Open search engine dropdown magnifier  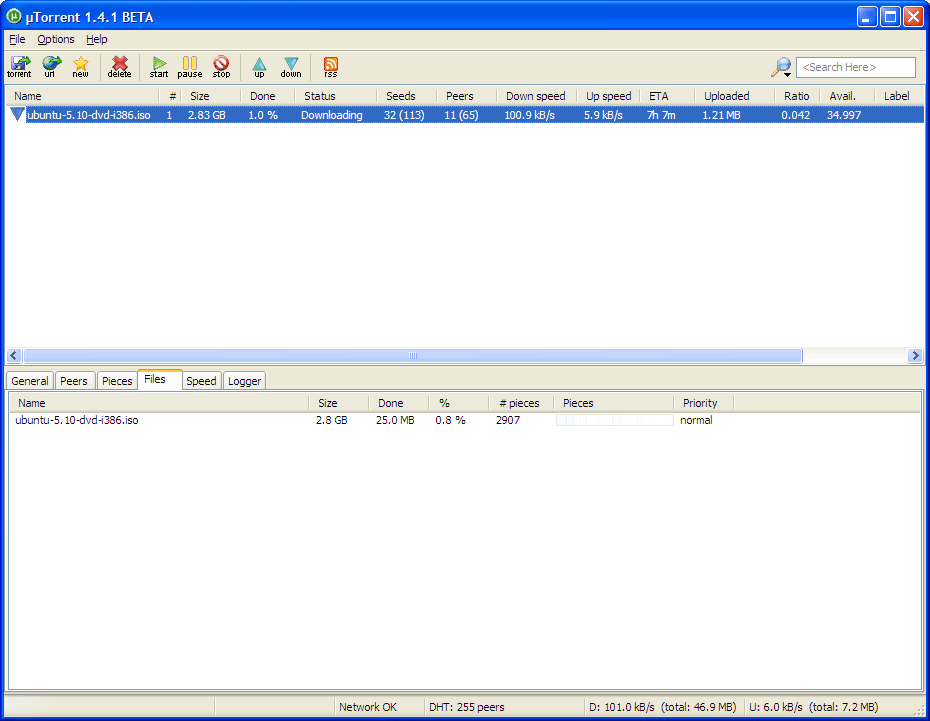782,67
